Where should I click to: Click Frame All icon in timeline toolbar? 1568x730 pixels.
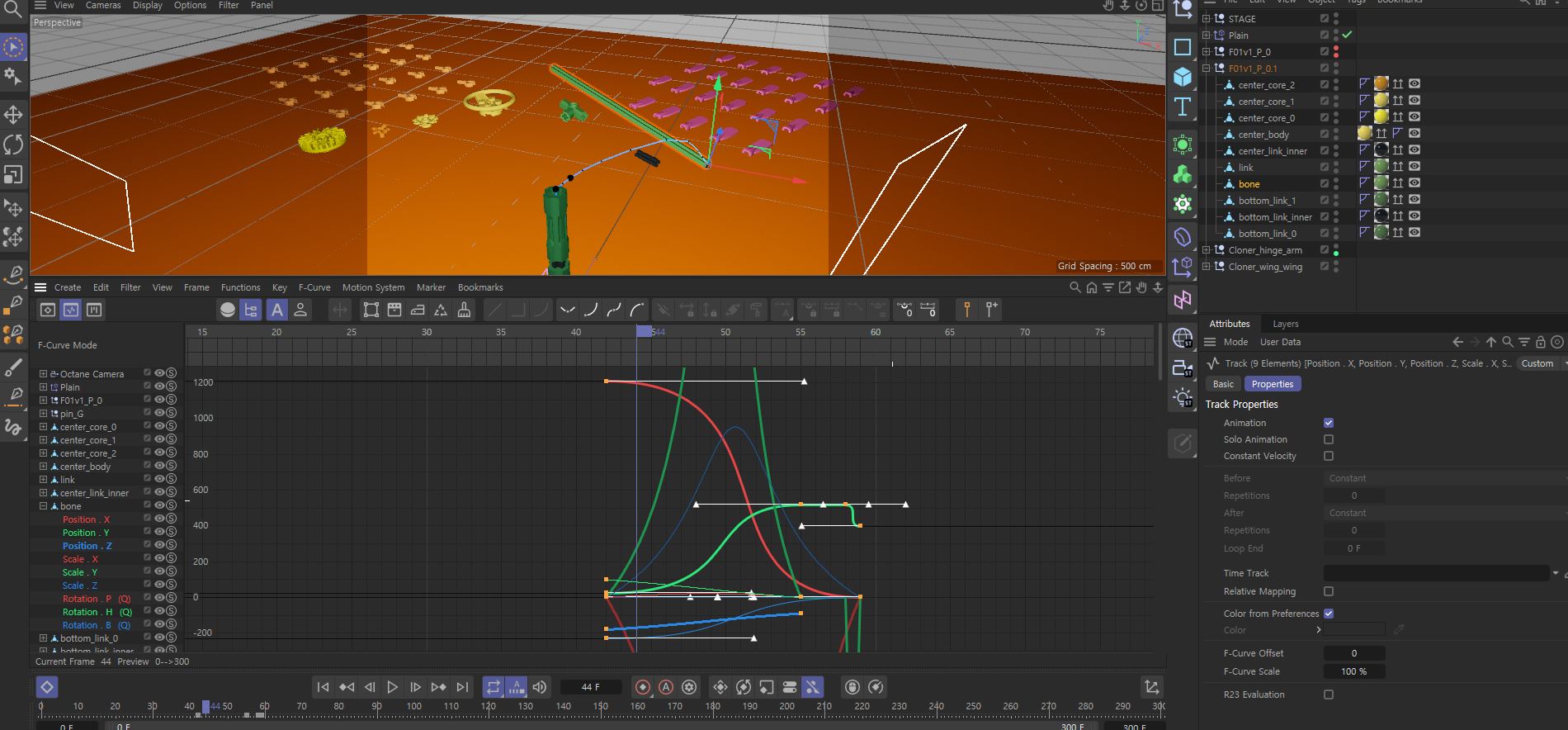(371, 310)
